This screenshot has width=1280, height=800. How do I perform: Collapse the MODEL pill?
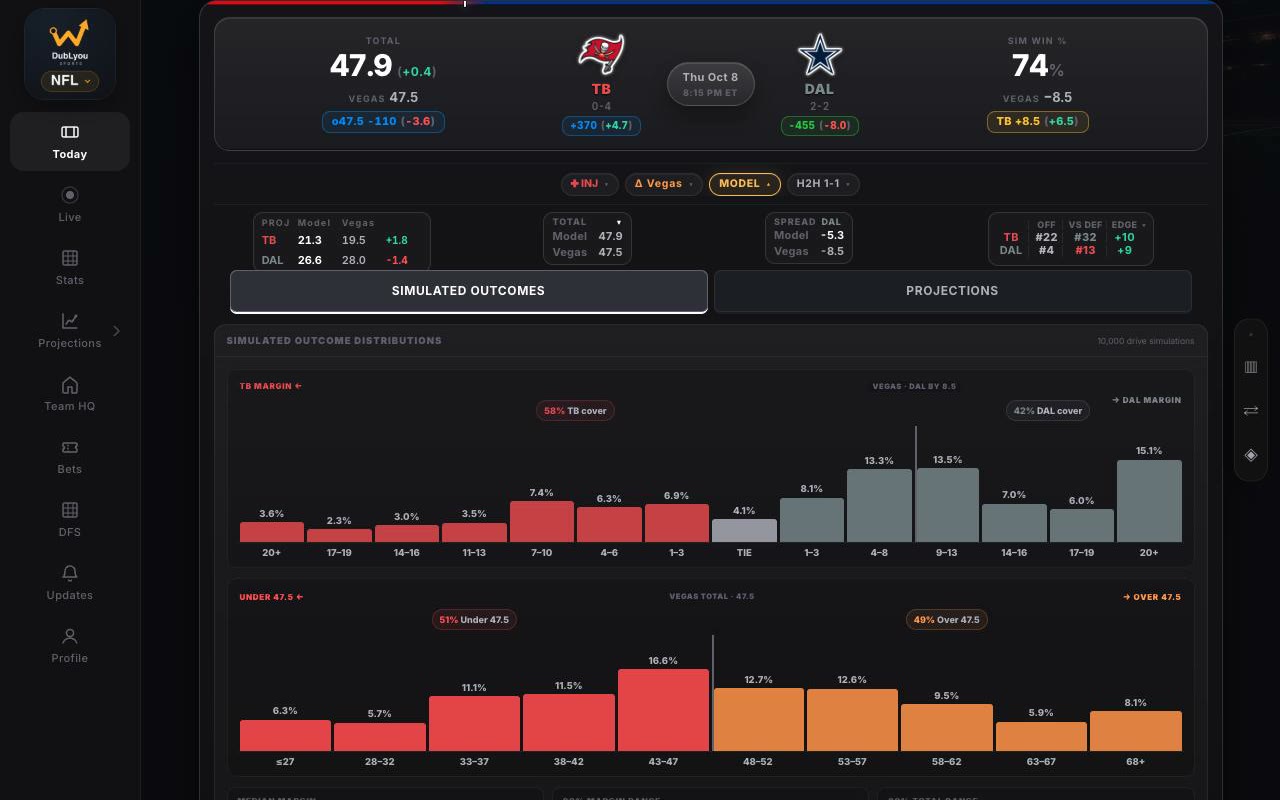tap(744, 184)
